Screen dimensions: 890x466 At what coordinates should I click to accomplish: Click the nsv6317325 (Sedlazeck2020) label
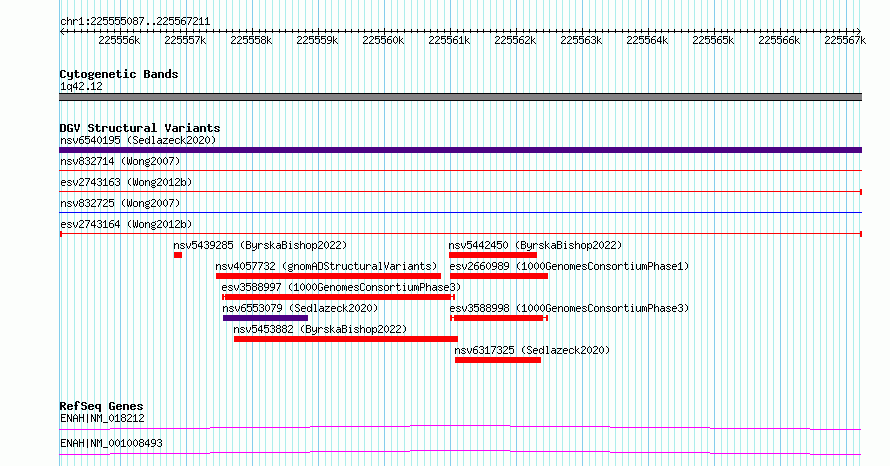[x=532, y=350]
